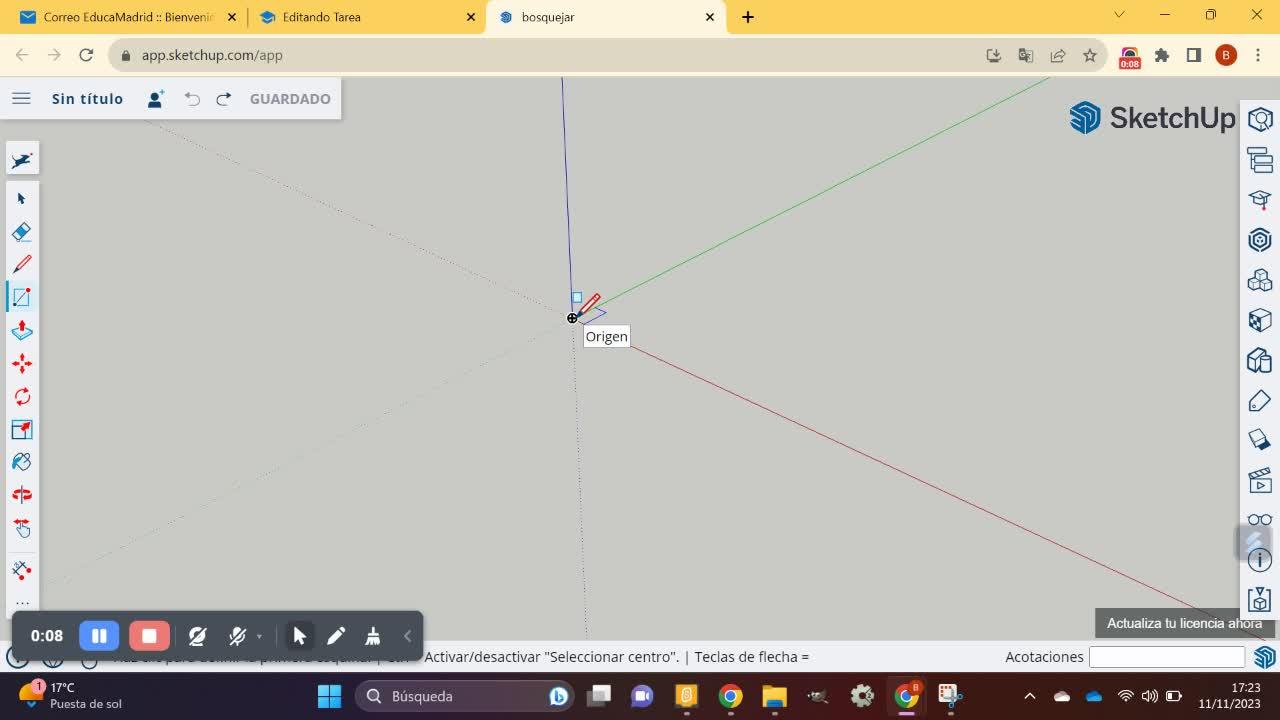Activate the Orbit tool
This screenshot has height=720, width=1280.
pos(22,495)
